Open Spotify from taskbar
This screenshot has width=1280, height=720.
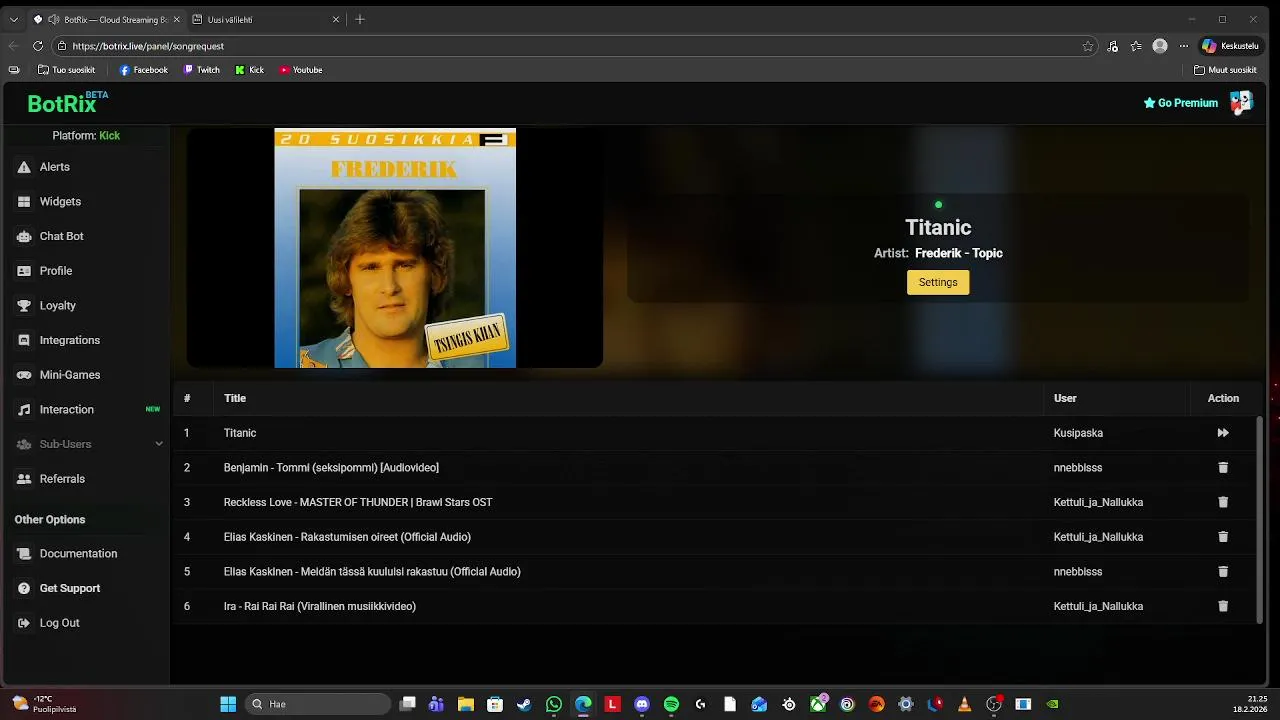[x=671, y=704]
